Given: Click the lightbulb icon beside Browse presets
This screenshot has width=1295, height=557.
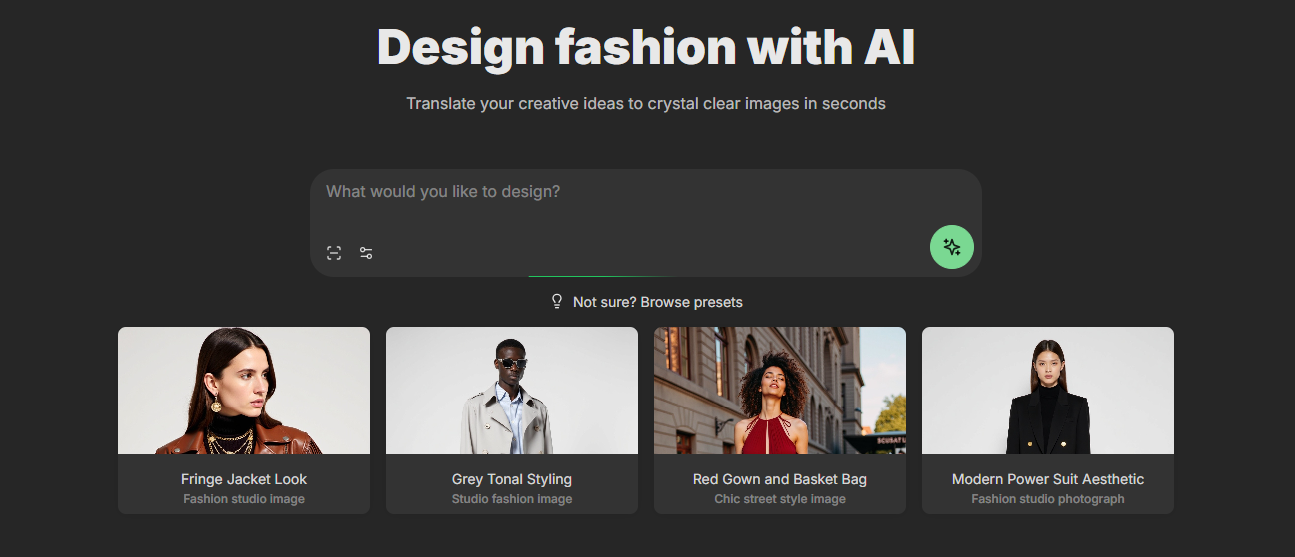Looking at the screenshot, I should coord(557,301).
